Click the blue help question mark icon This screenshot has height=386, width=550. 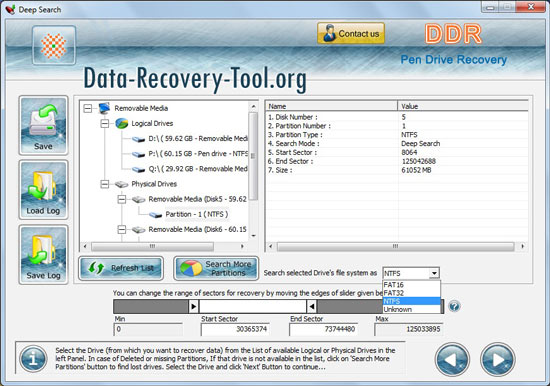click(x=454, y=306)
